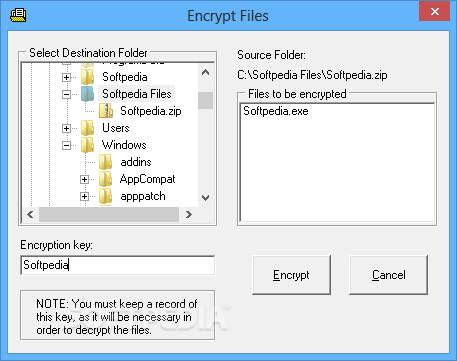Collapse the Softpedia Files folder node

click(x=67, y=95)
